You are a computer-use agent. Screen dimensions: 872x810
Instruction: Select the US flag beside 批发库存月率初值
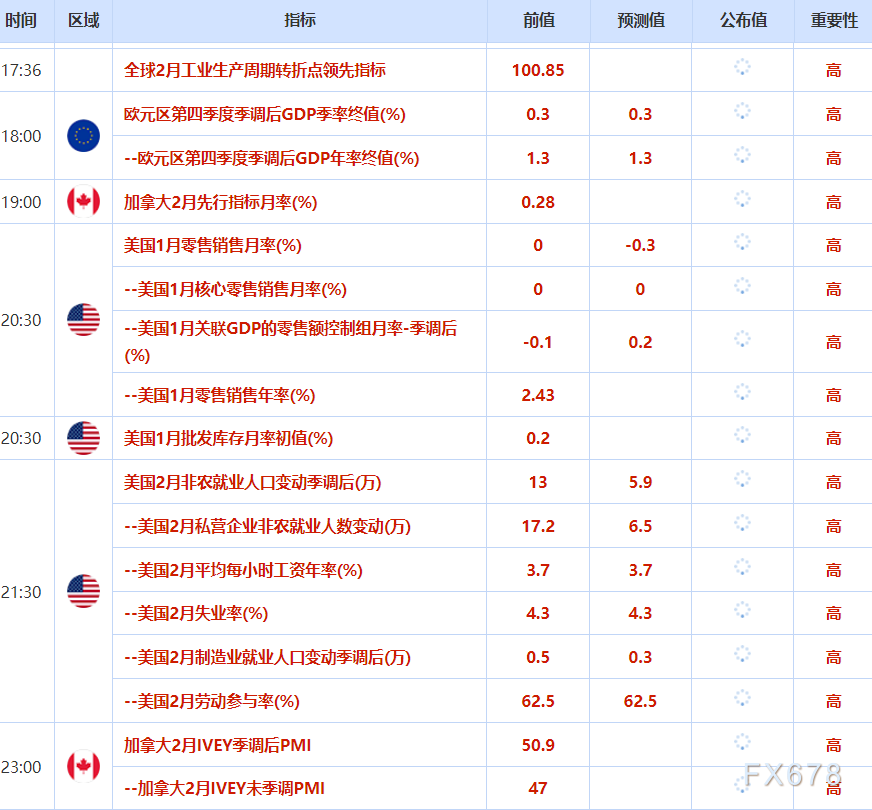coord(83,438)
